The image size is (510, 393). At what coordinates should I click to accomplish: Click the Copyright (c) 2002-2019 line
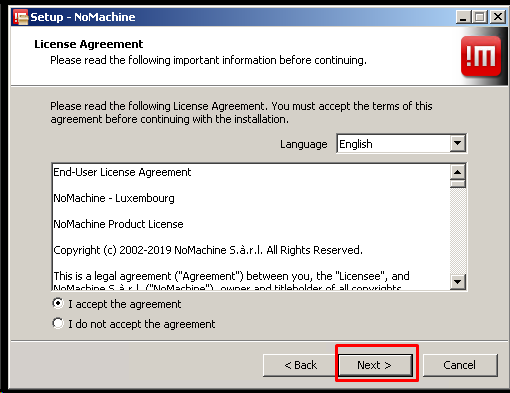[x=208, y=250]
